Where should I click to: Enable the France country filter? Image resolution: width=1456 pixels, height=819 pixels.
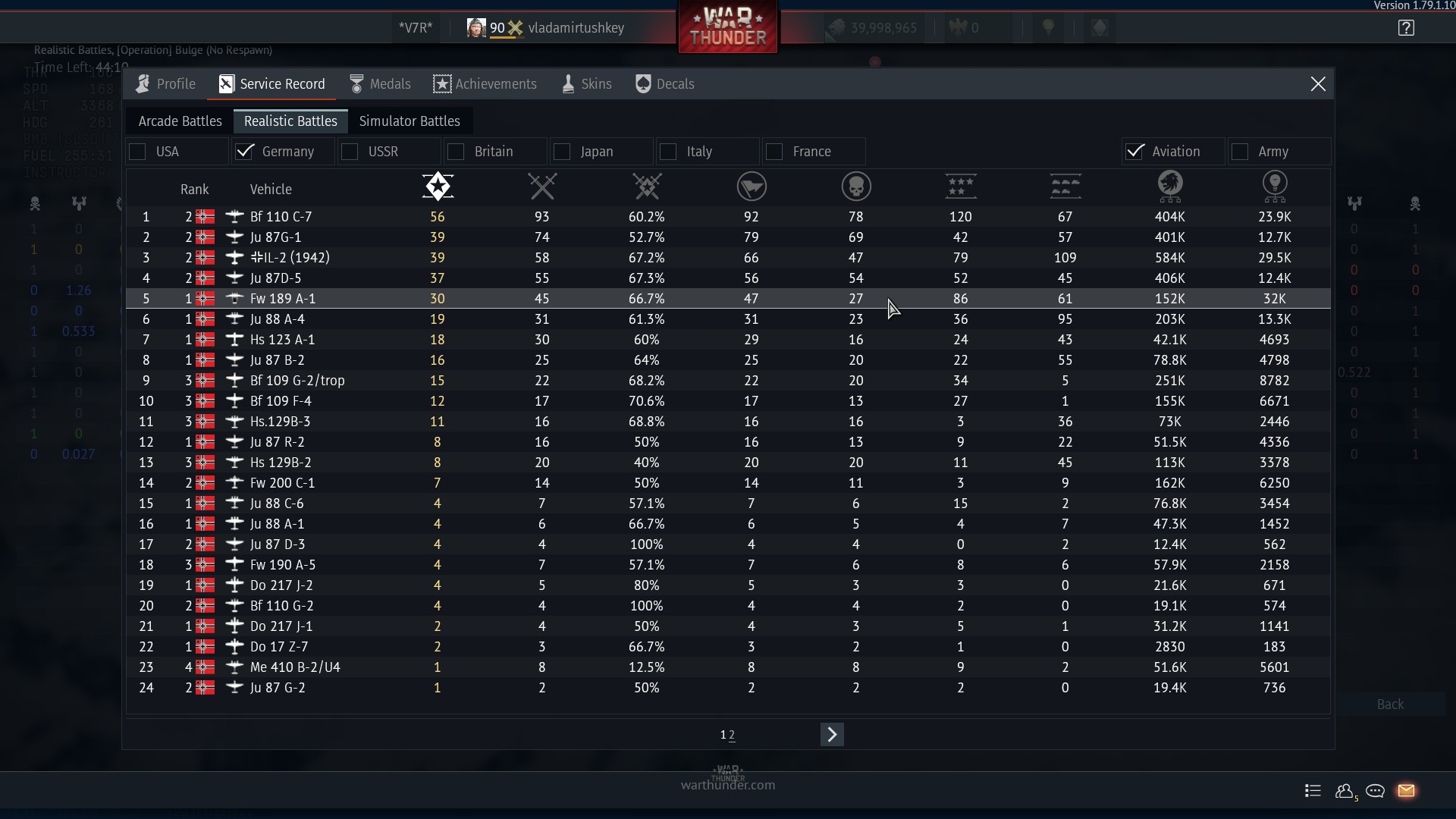774,152
